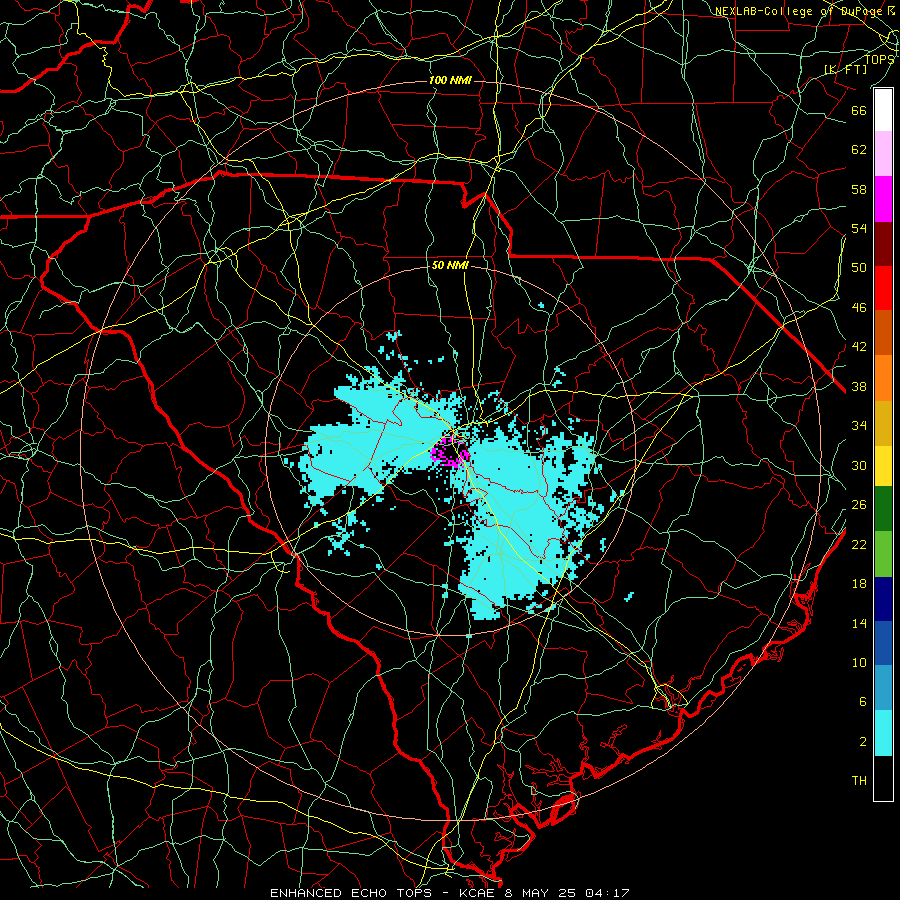This screenshot has height=900, width=900.
Task: Click the dark orange 42 kft swatch
Action: coord(883,332)
